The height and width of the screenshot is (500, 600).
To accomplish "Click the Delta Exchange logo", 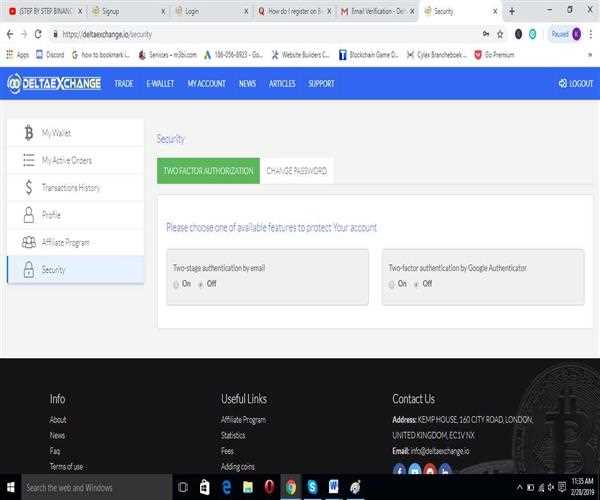I will click(x=54, y=84).
